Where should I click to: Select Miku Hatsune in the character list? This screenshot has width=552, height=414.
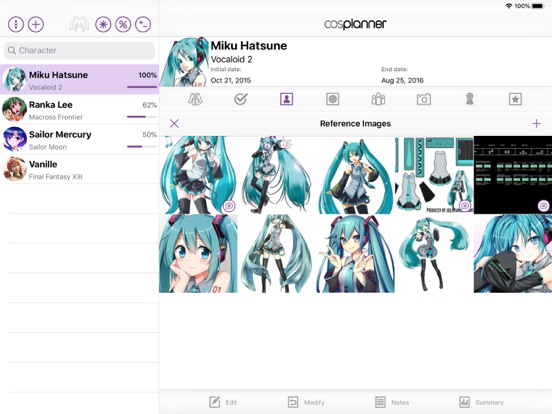(x=79, y=80)
